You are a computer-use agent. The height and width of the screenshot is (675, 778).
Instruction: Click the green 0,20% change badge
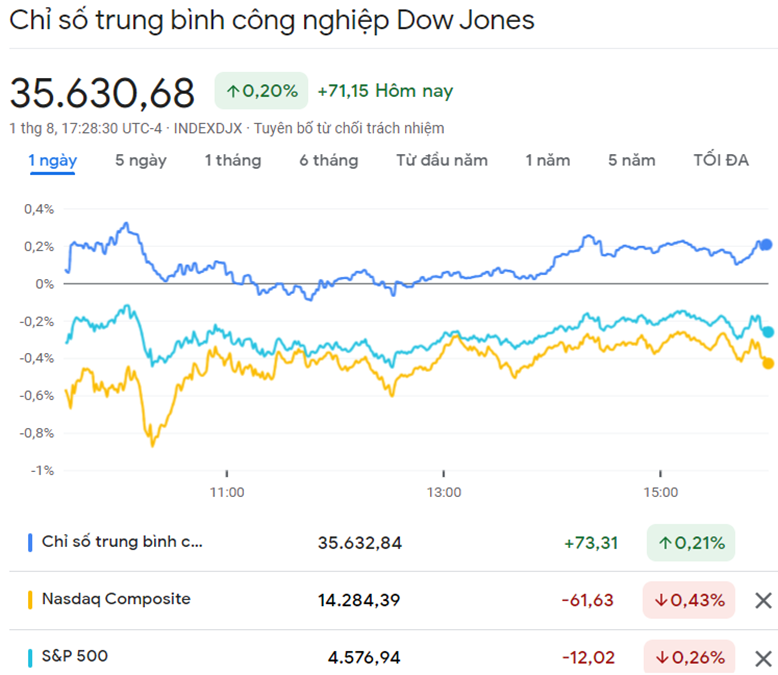[x=262, y=91]
